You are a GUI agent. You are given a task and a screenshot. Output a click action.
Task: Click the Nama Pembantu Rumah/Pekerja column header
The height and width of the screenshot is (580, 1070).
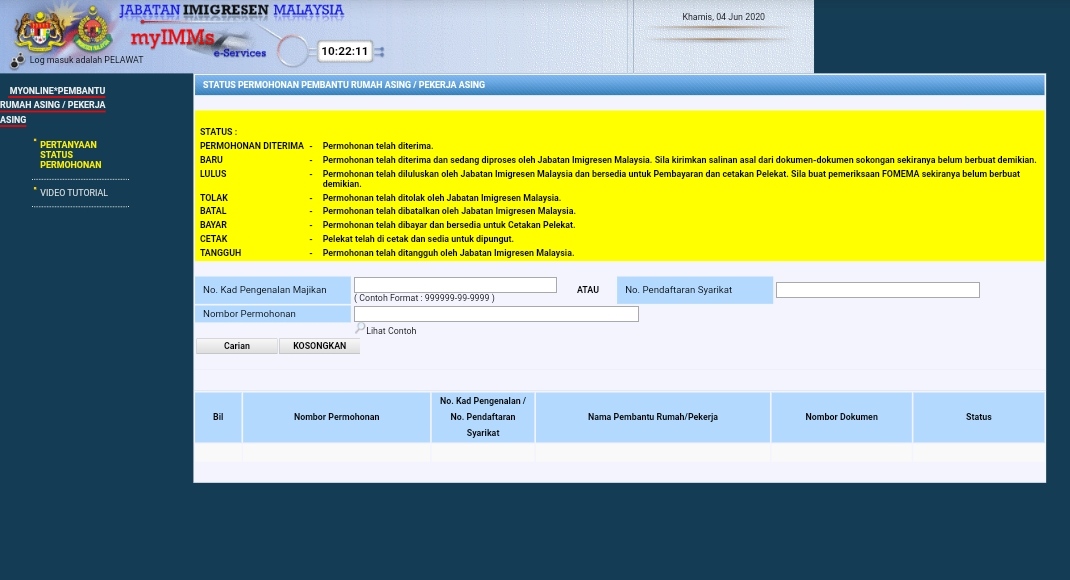(x=653, y=417)
